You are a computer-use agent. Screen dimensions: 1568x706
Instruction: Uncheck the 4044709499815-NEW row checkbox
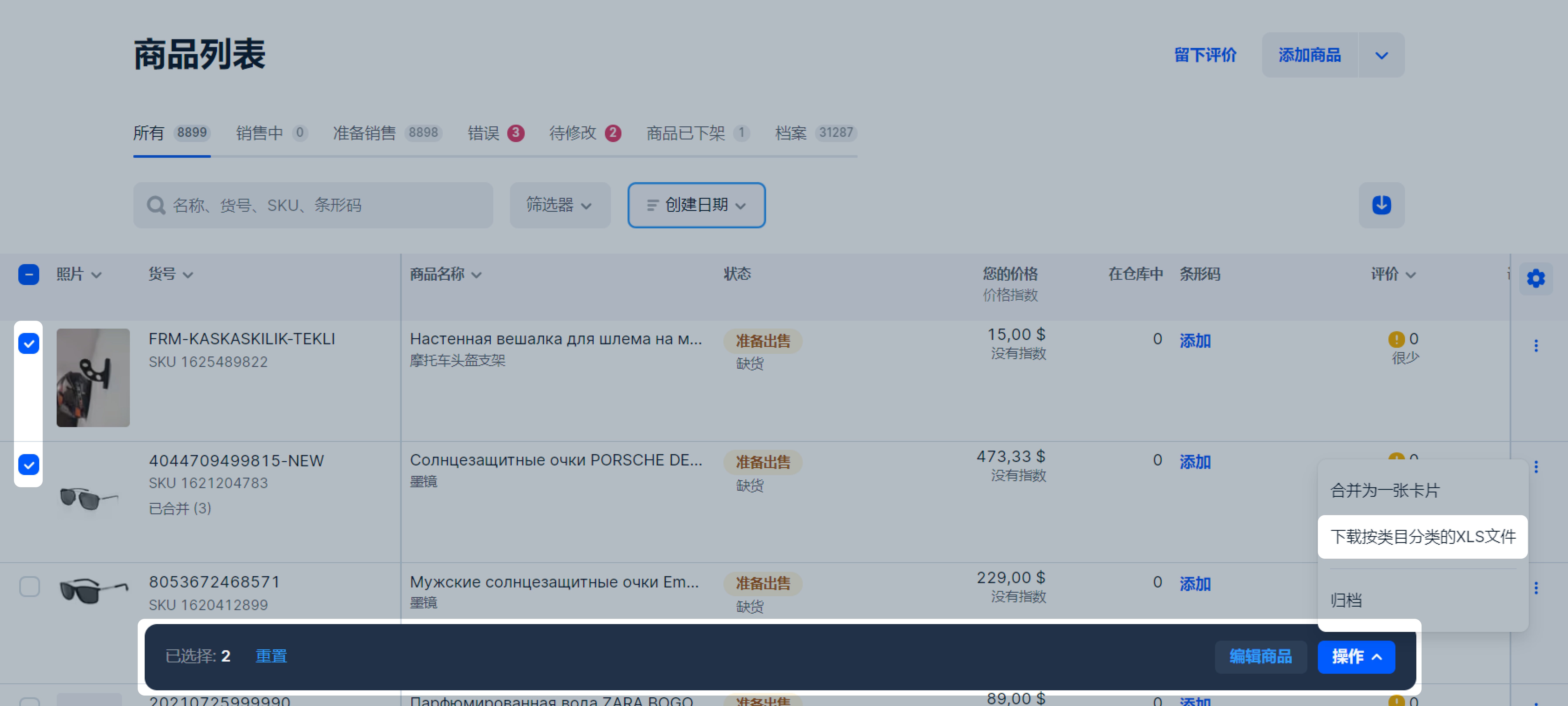[x=29, y=464]
